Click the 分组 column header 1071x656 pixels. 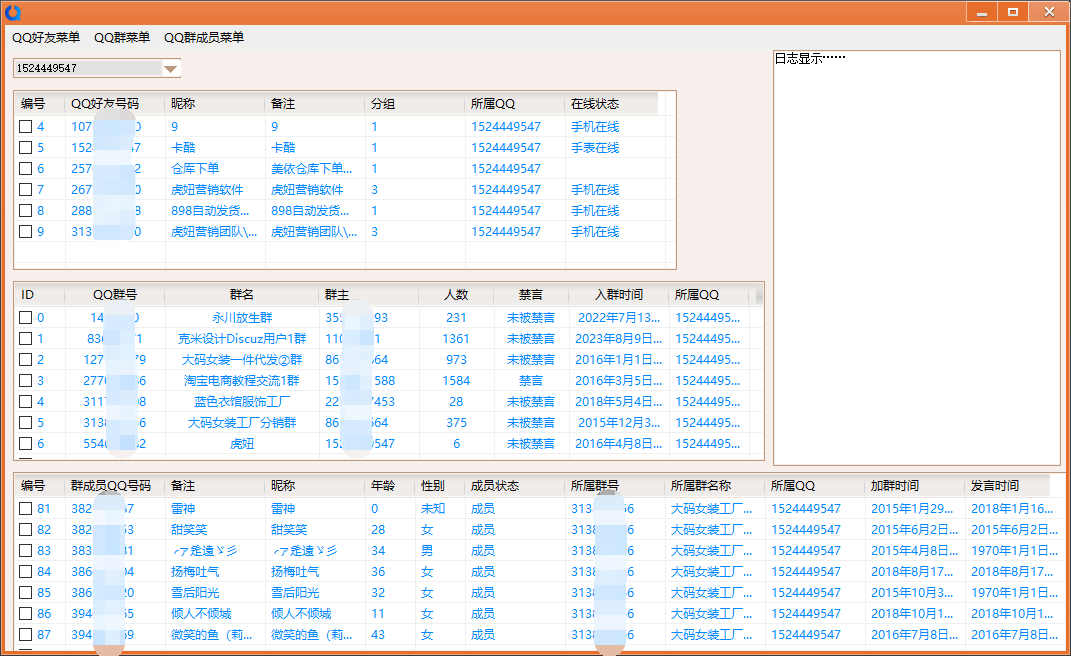point(415,104)
